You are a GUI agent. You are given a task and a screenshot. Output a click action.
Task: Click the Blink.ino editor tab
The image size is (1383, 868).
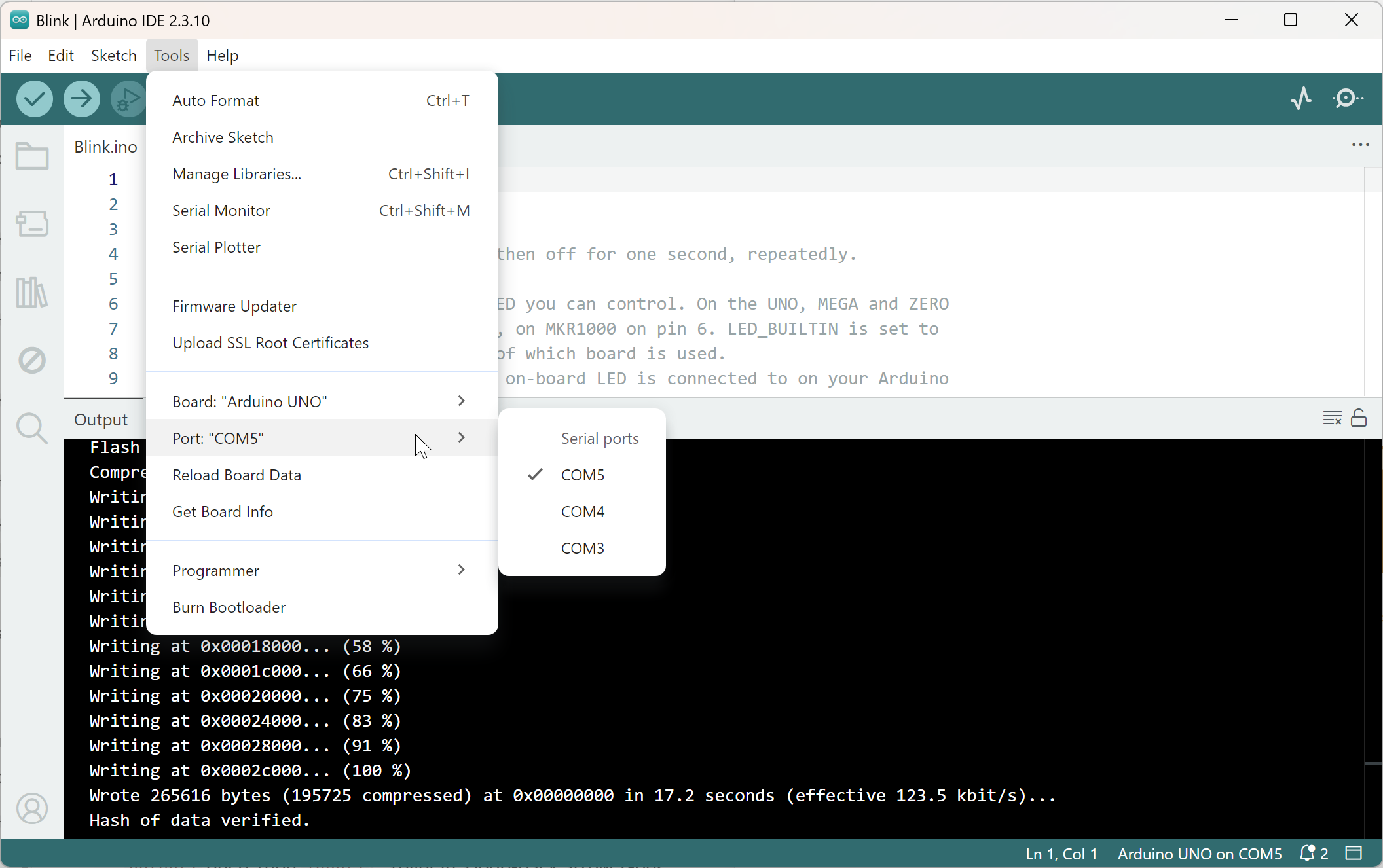tap(105, 147)
